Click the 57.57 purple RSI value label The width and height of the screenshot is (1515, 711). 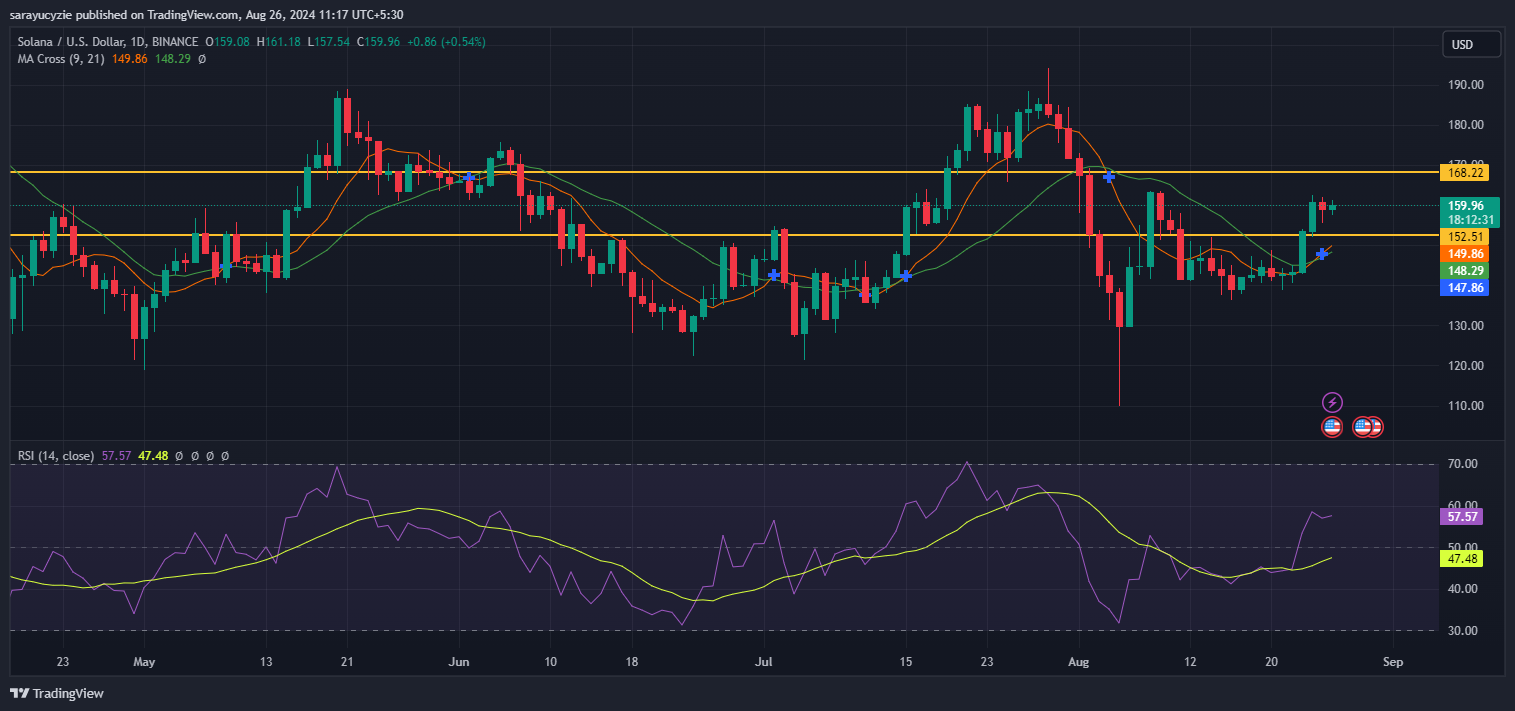(1463, 516)
